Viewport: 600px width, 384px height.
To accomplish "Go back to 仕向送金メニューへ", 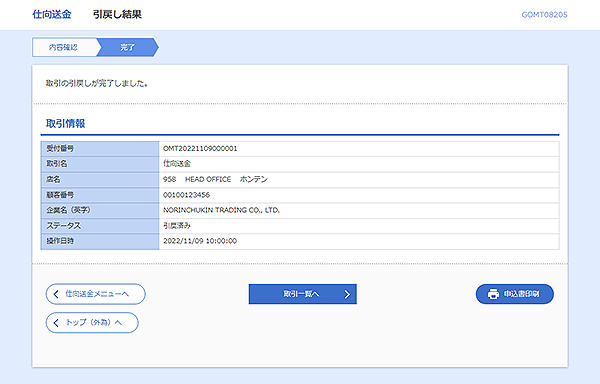I will pos(96,294).
